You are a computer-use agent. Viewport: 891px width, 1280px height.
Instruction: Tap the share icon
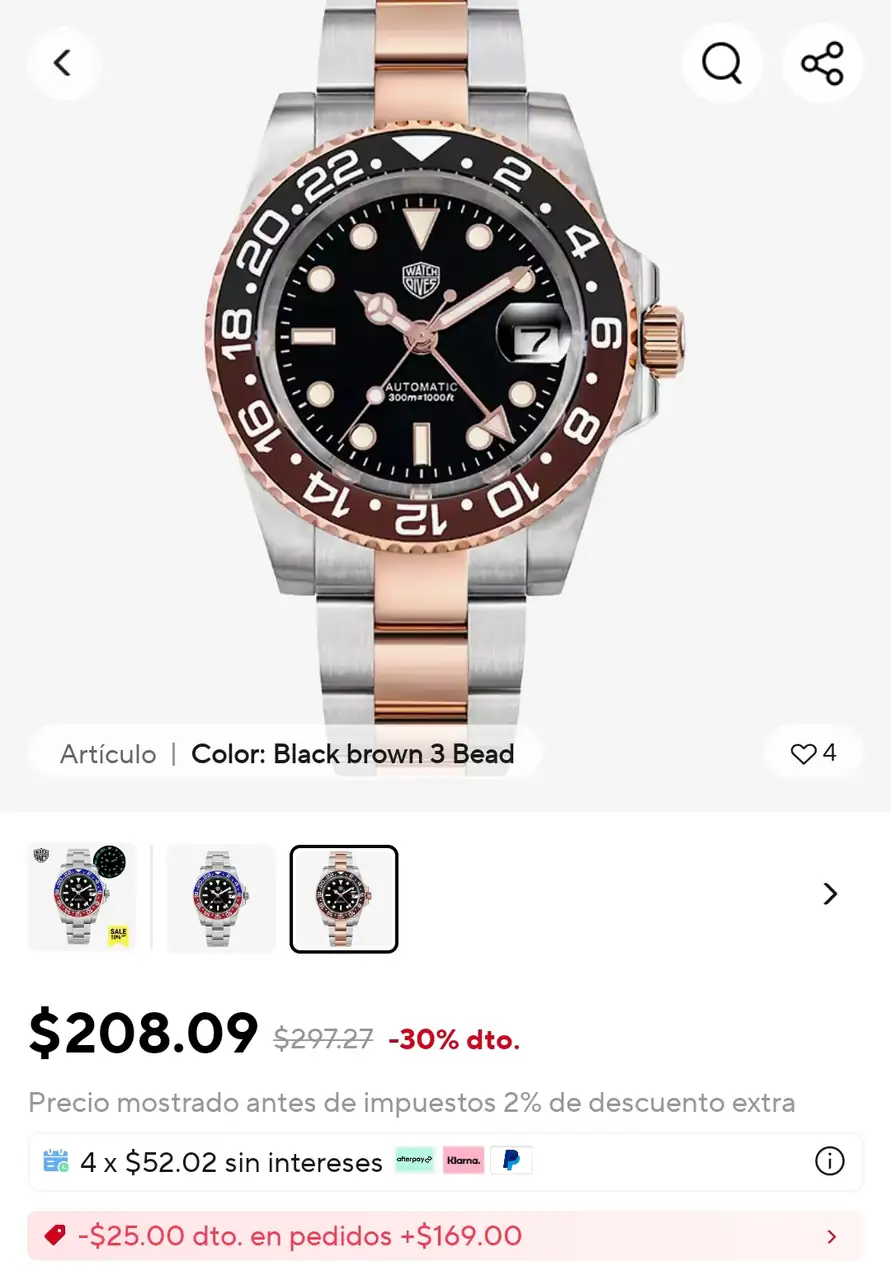tap(822, 63)
